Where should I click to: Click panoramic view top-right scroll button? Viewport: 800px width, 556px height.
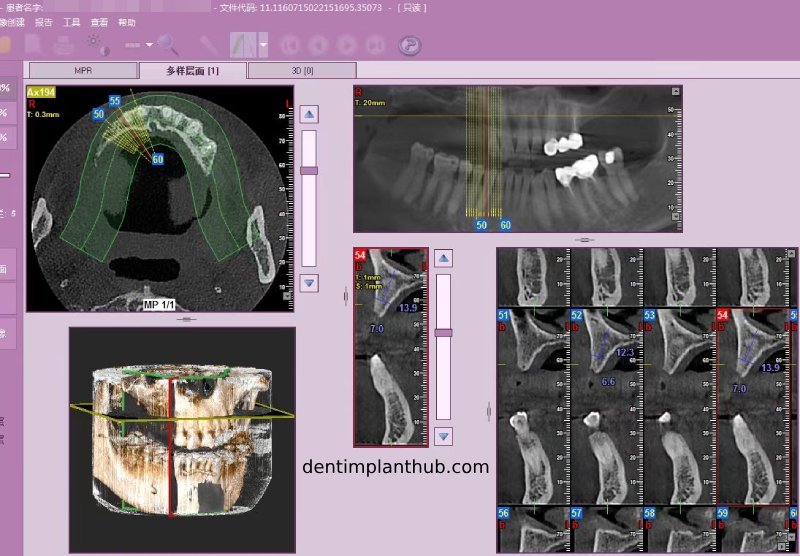coord(676,91)
